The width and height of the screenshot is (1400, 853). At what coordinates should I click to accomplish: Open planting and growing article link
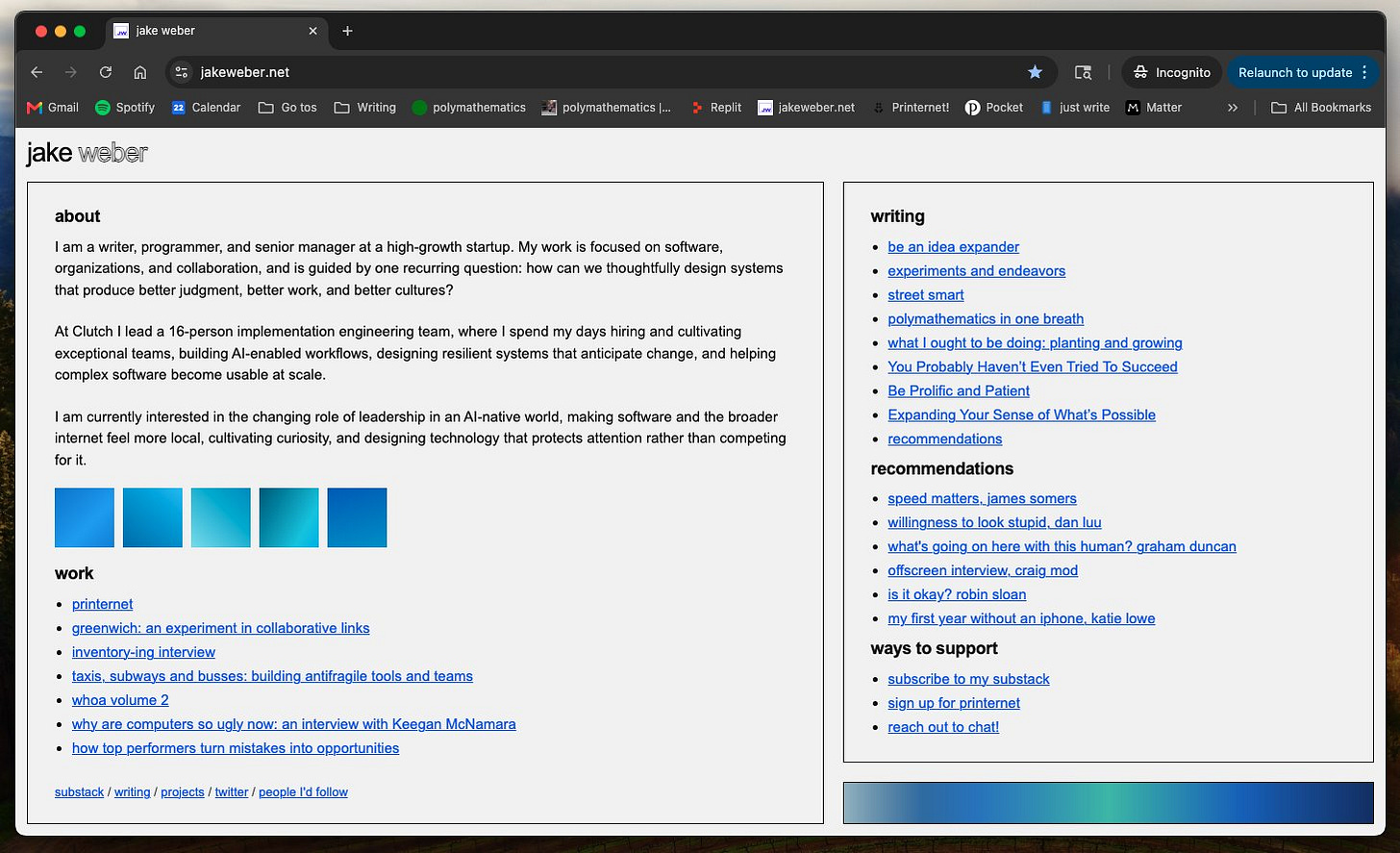point(1035,343)
